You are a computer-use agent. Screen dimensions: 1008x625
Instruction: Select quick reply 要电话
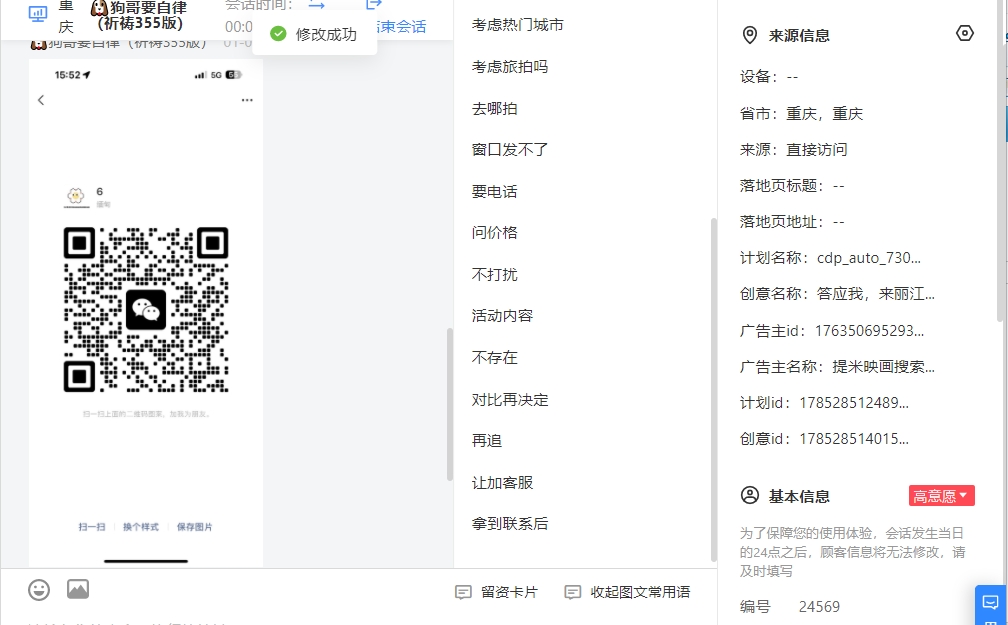pyautogui.click(x=494, y=192)
